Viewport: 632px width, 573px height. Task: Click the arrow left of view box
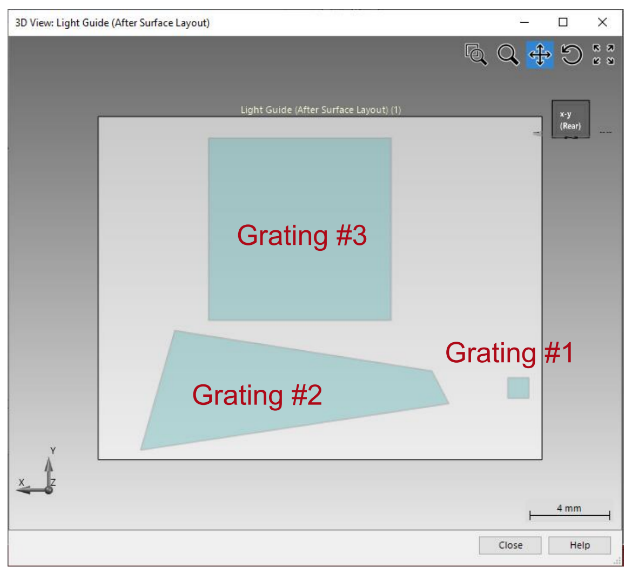538,133
